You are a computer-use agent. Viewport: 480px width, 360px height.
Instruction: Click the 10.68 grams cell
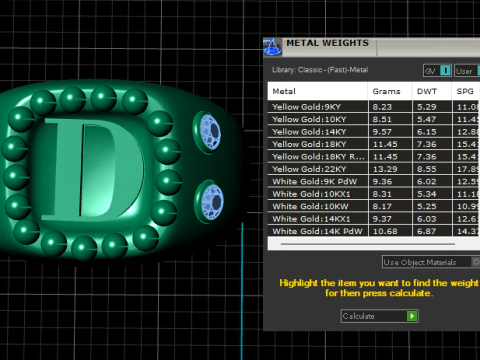[390, 231]
